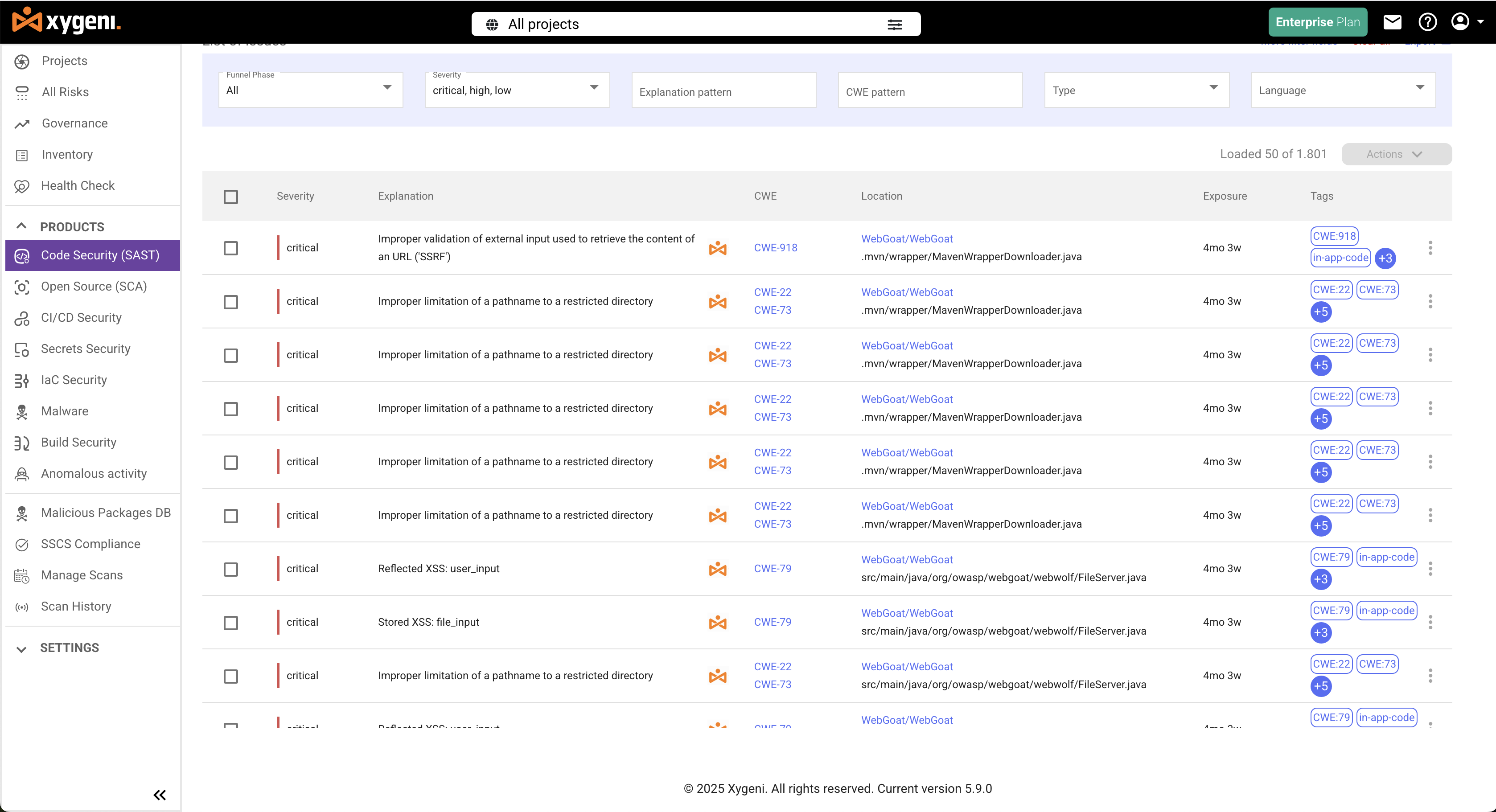
Task: Tick checkbox for the CWE-918 SSRF issue
Action: click(x=230, y=248)
